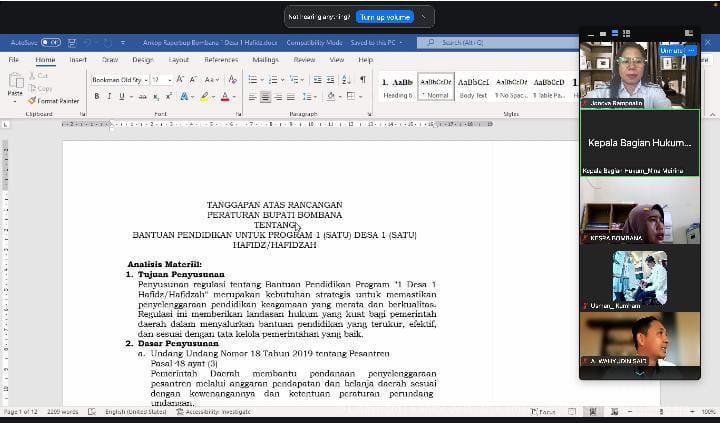This screenshot has width=720, height=423.
Task: Apply Italic formatting
Action: (109, 96)
